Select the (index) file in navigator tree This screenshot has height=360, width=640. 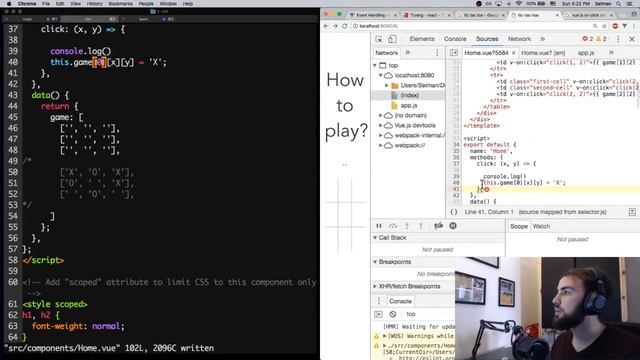pyautogui.click(x=409, y=95)
